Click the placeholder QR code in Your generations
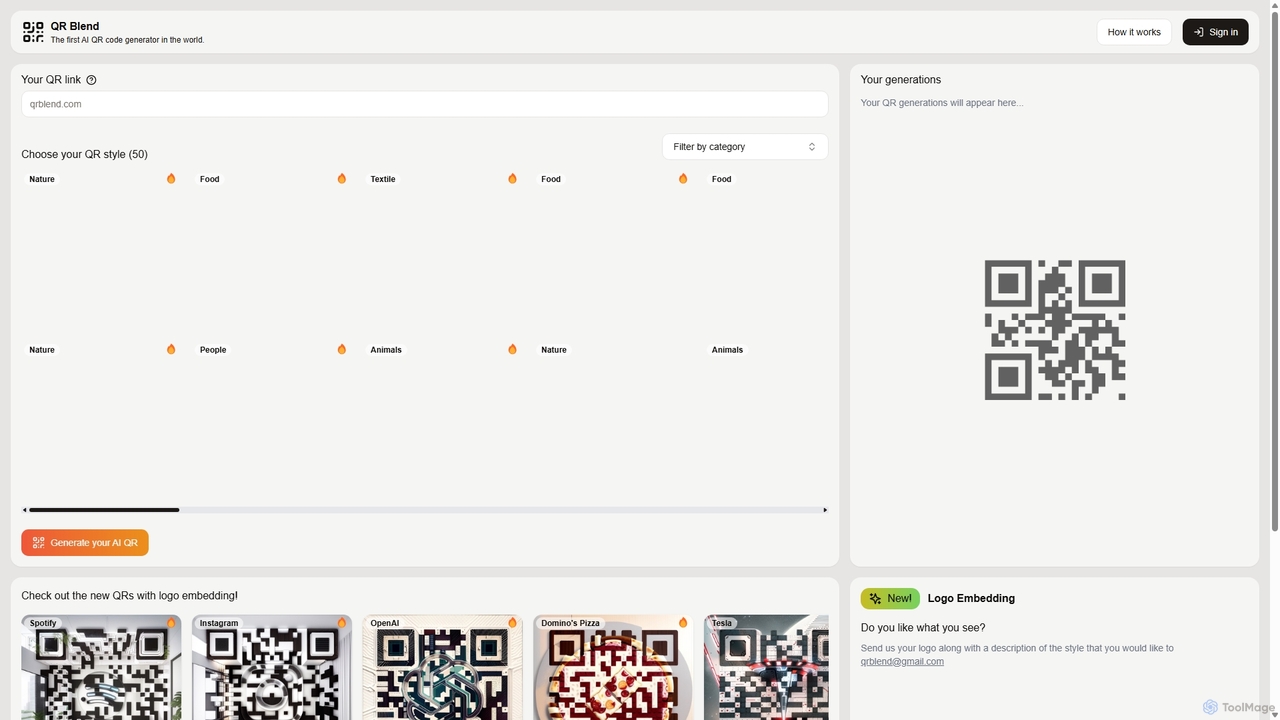The width and height of the screenshot is (1280, 720). [x=1055, y=330]
